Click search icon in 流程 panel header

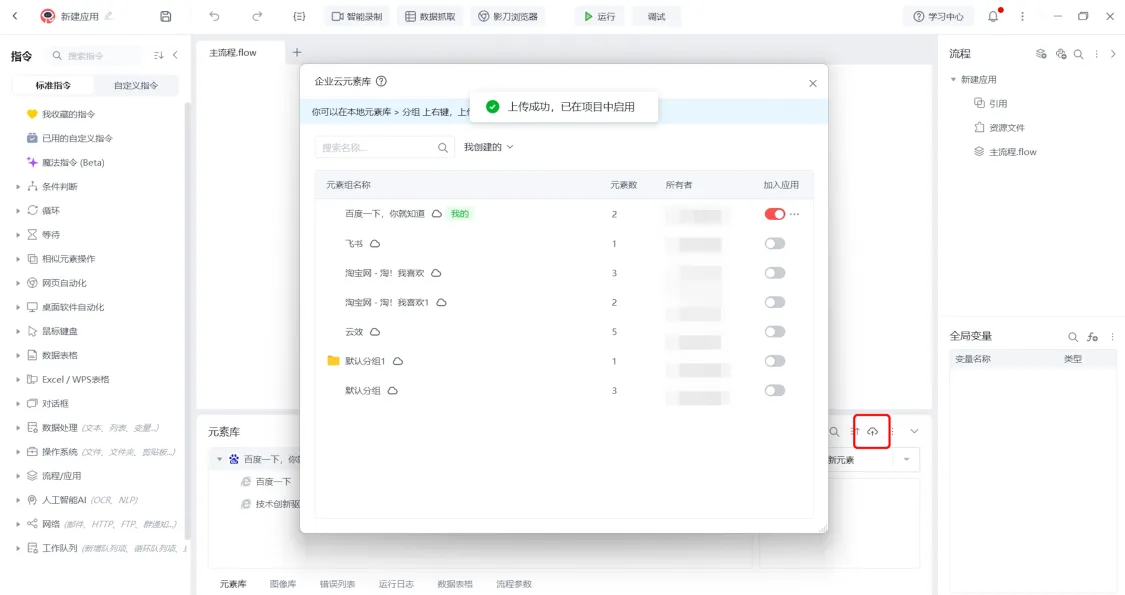click(1078, 54)
